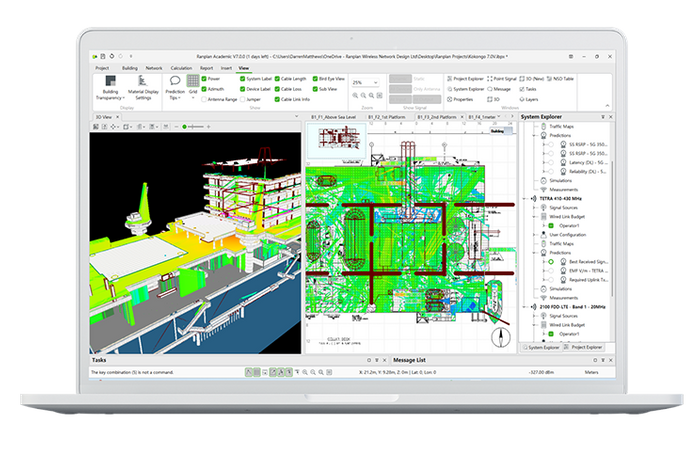Click the System Explorer vertical scrollbar
Viewport: 700px width, 453px height.
point(612,228)
